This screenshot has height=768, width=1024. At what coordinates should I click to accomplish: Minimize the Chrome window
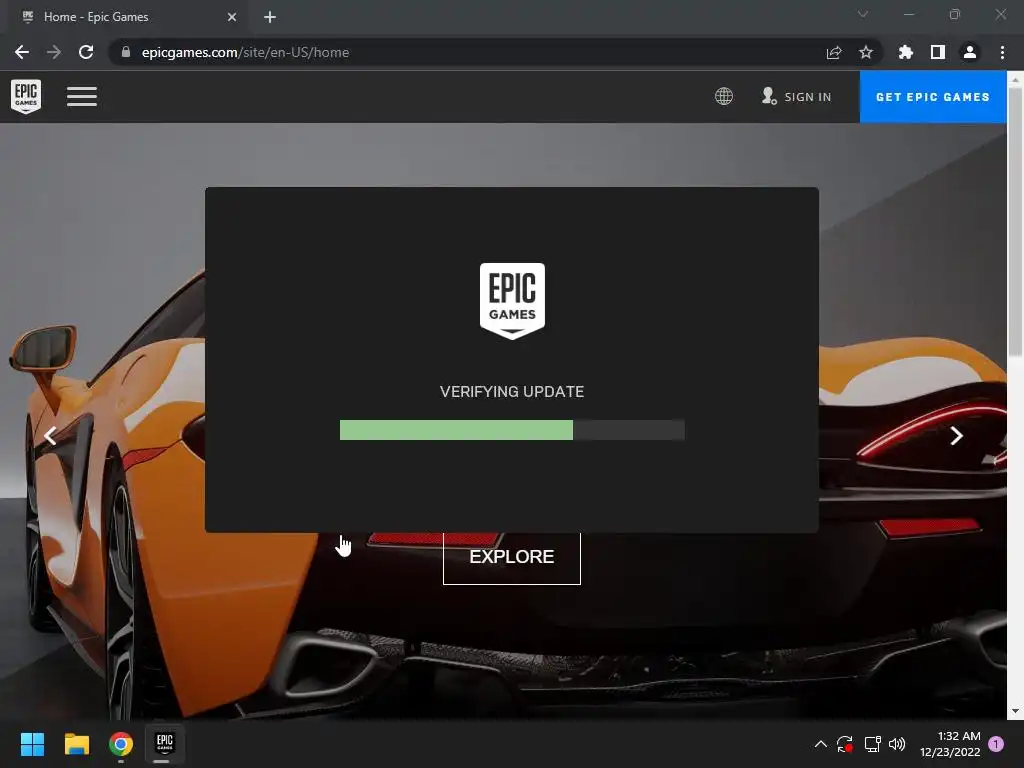click(x=909, y=14)
